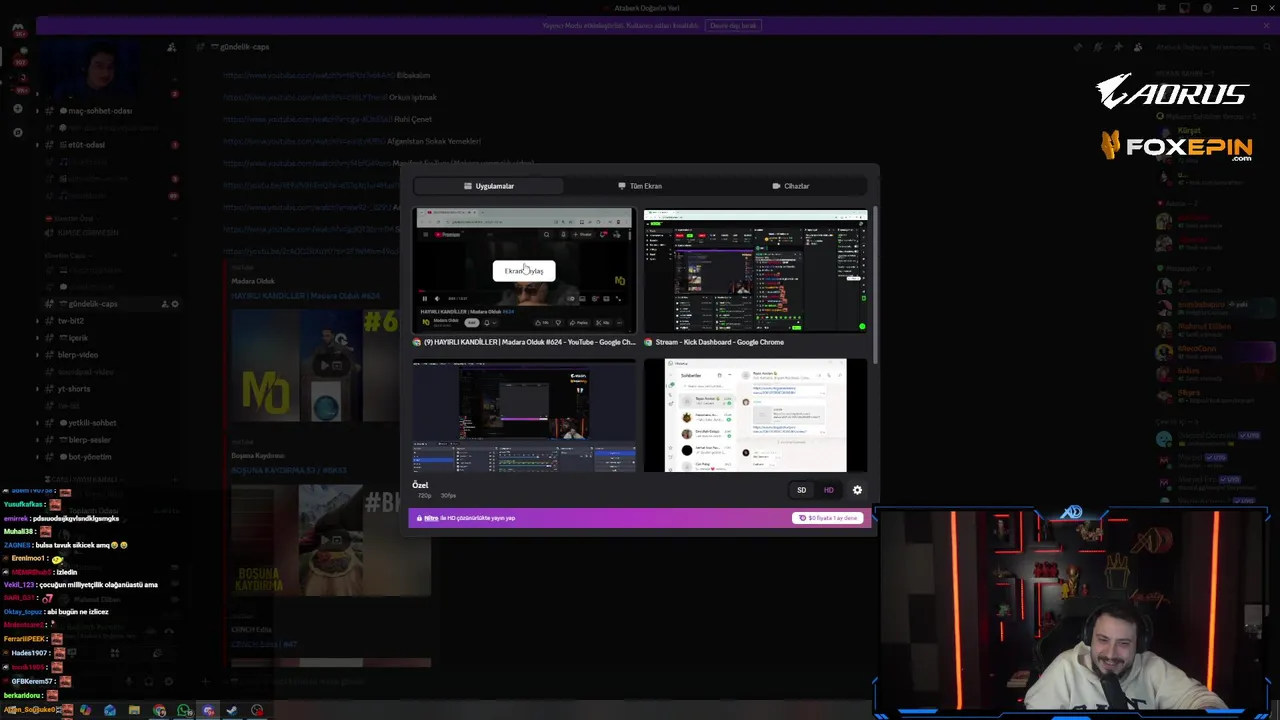Choose HD stream quality

829,490
